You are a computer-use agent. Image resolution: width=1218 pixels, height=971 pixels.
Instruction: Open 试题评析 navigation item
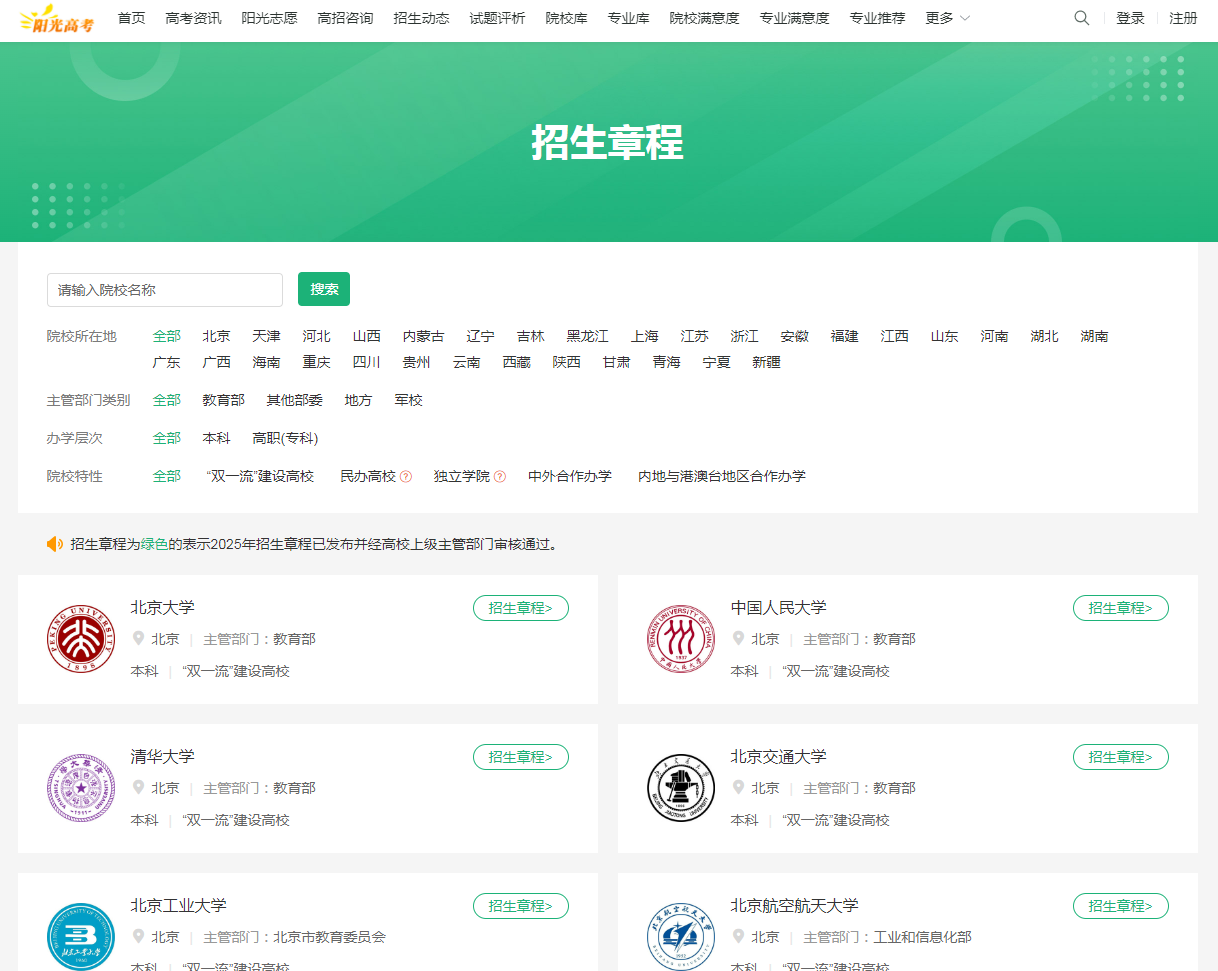tap(497, 18)
